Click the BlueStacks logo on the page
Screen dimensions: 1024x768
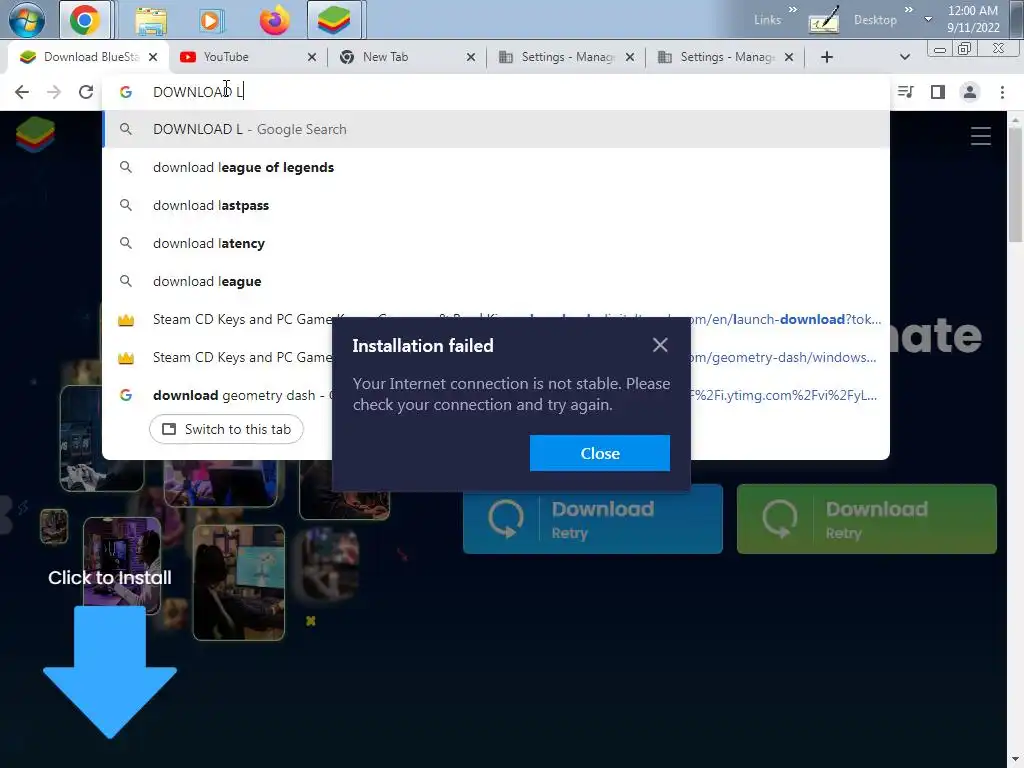coord(35,134)
